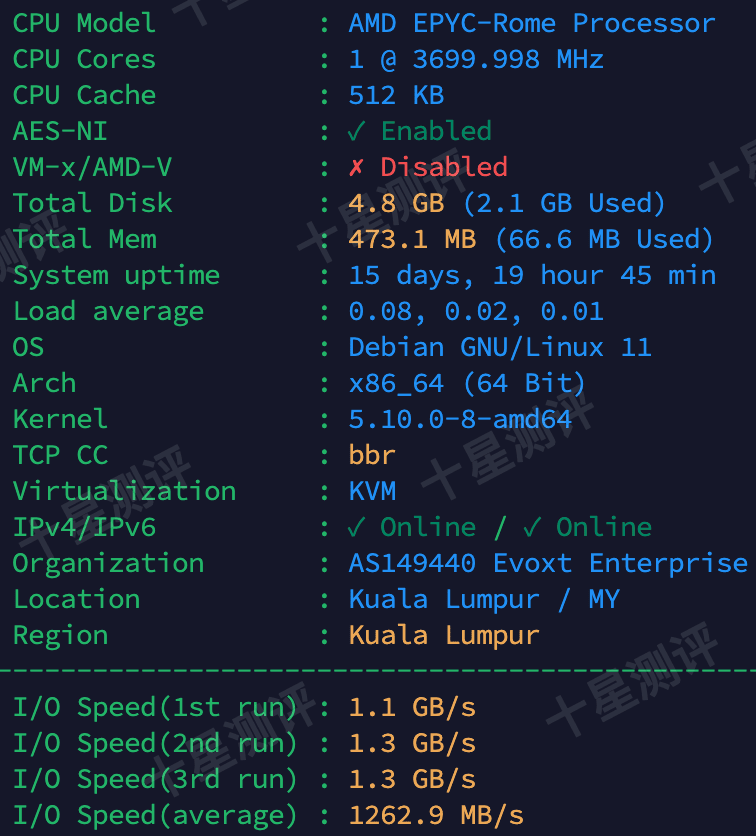
Task: Click the red VM-x/AMD-V Disabled cross
Action: tap(357, 167)
